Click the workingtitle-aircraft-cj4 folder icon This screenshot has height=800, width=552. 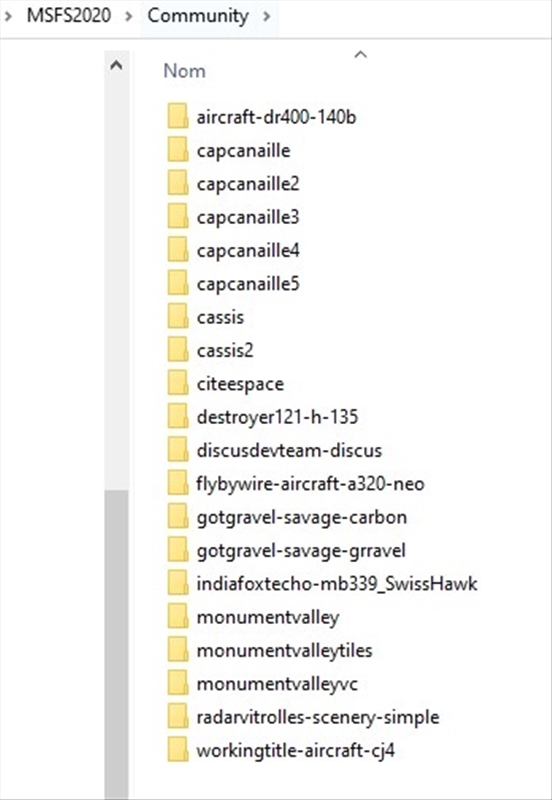tap(178, 750)
